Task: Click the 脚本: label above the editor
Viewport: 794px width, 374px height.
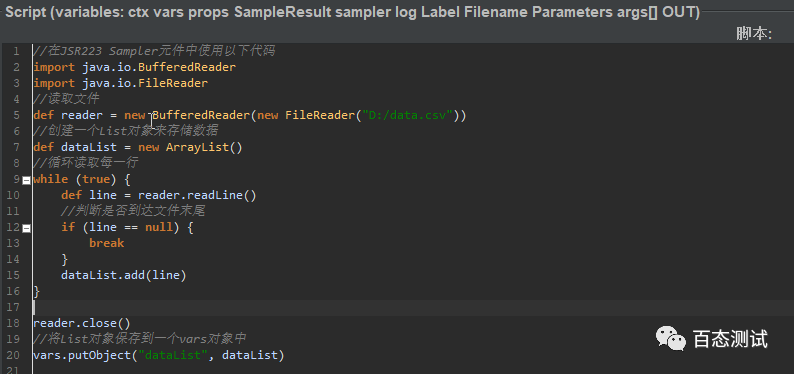Action: pos(753,33)
